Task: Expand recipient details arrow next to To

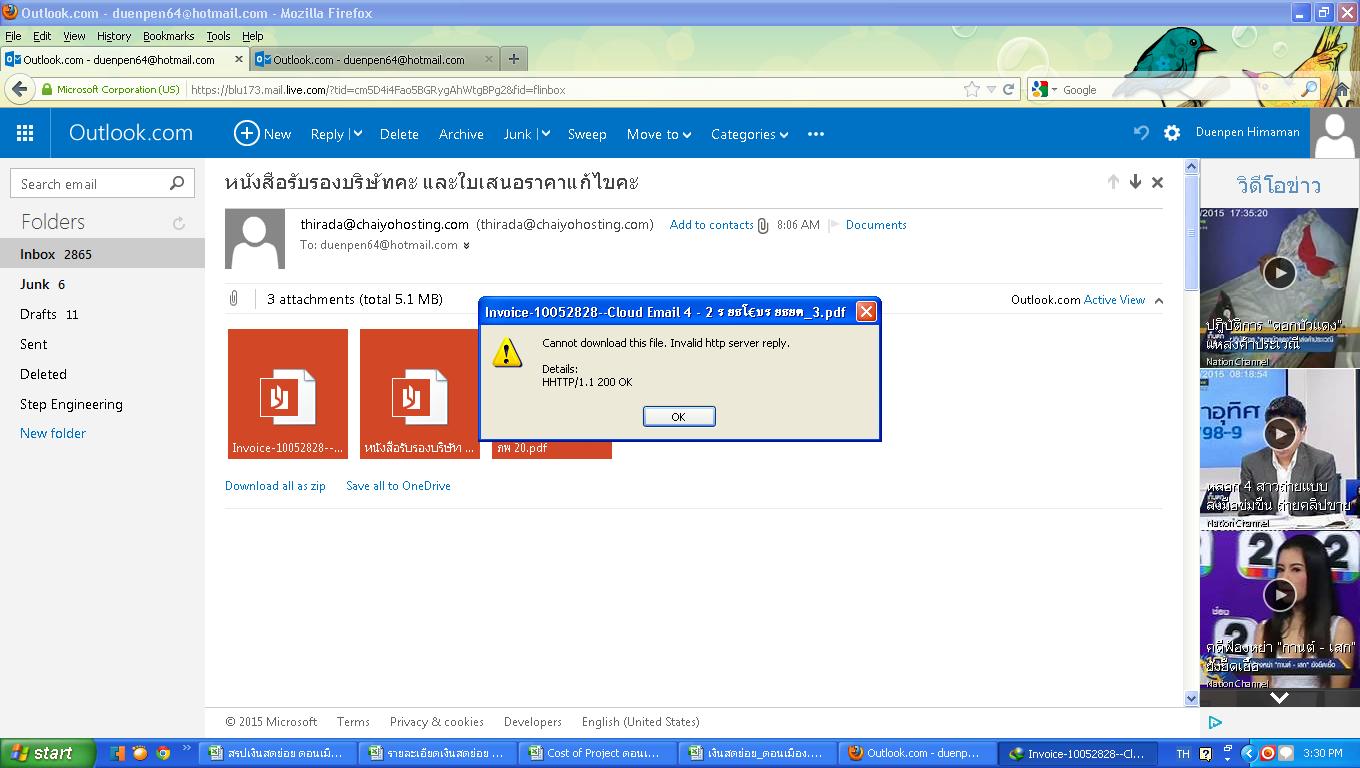Action: click(x=466, y=245)
